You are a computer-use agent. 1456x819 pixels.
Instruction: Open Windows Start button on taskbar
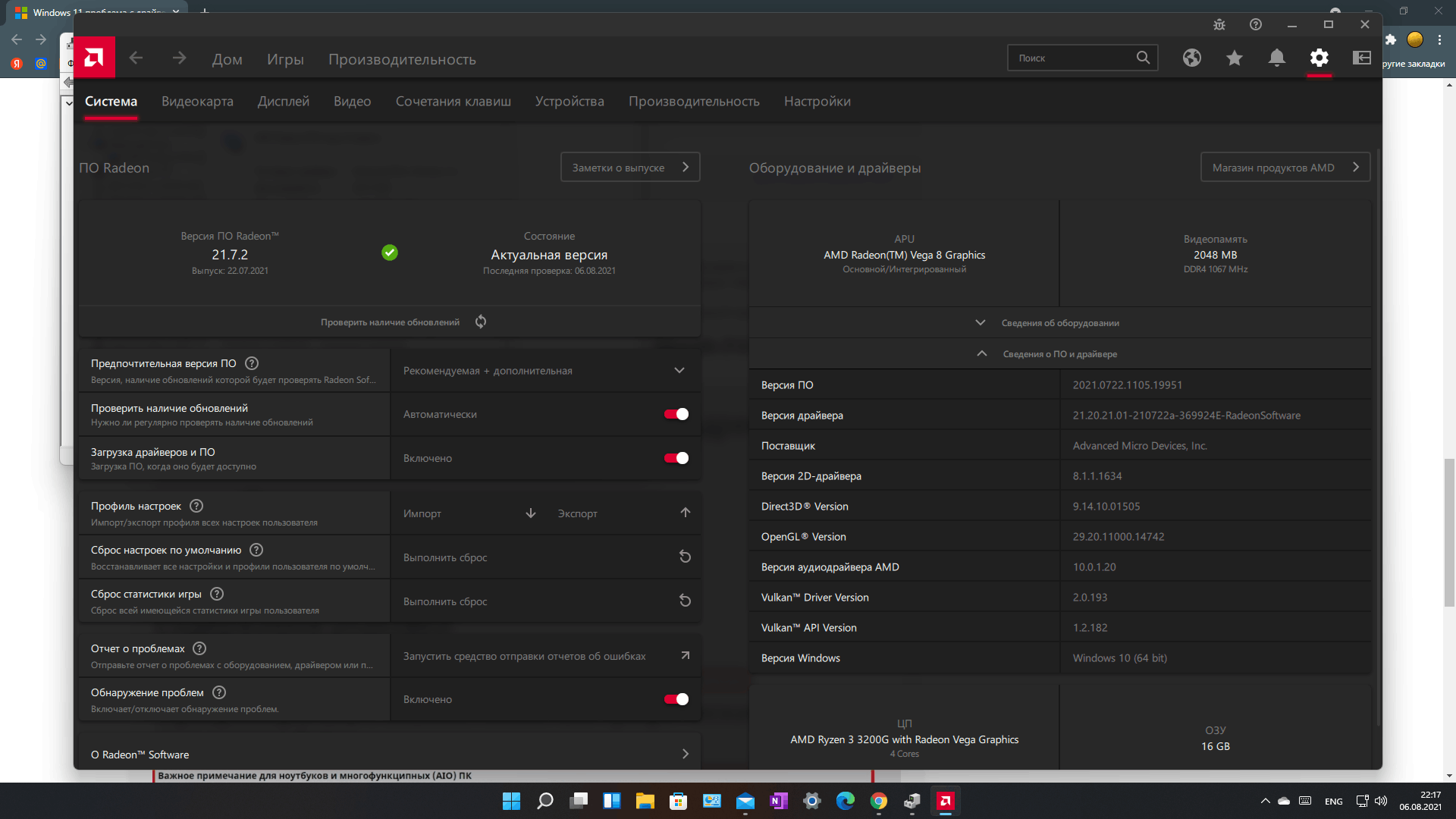pos(512,801)
